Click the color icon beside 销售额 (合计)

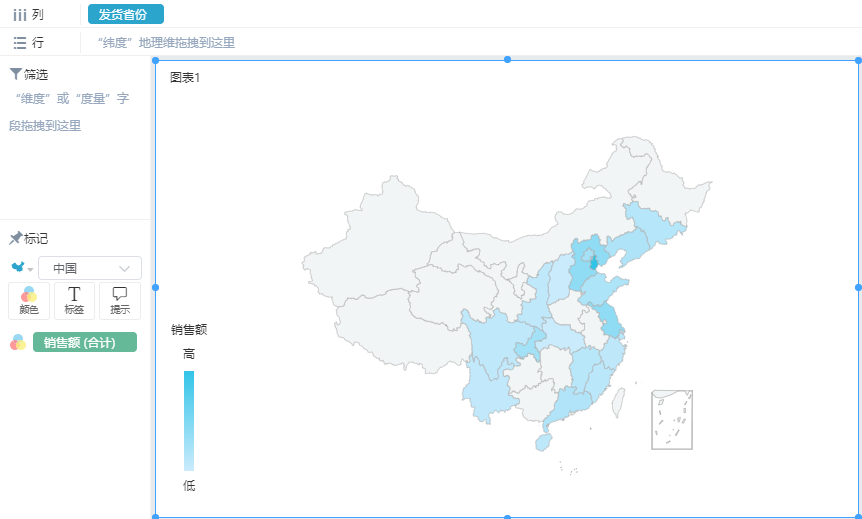(18, 342)
